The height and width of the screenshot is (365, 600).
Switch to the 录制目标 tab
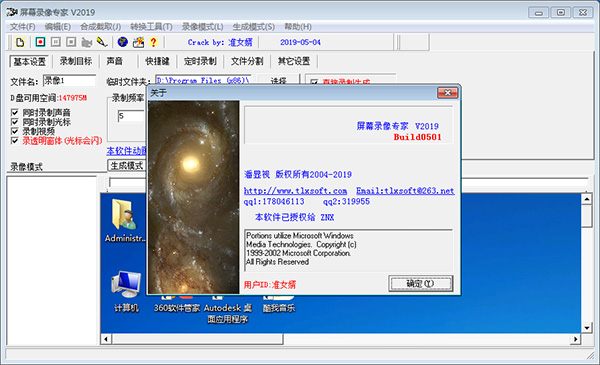pos(76,61)
